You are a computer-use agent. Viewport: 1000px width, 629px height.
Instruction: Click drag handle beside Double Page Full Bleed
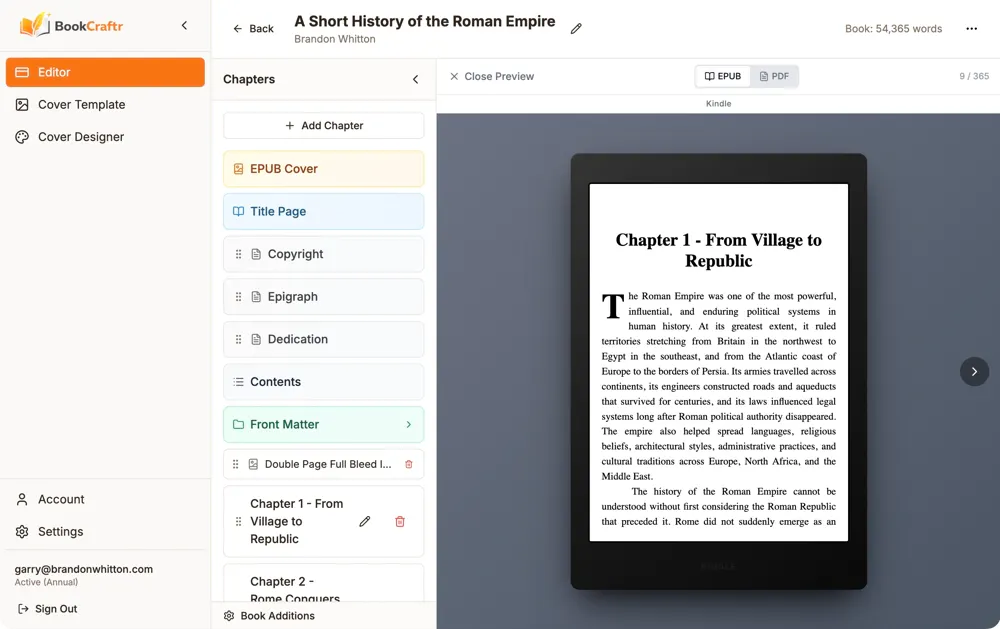click(235, 464)
